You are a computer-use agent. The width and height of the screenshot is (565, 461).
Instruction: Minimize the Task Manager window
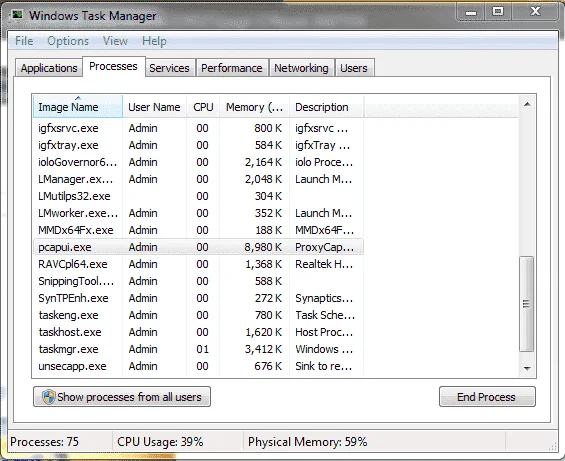(x=471, y=12)
